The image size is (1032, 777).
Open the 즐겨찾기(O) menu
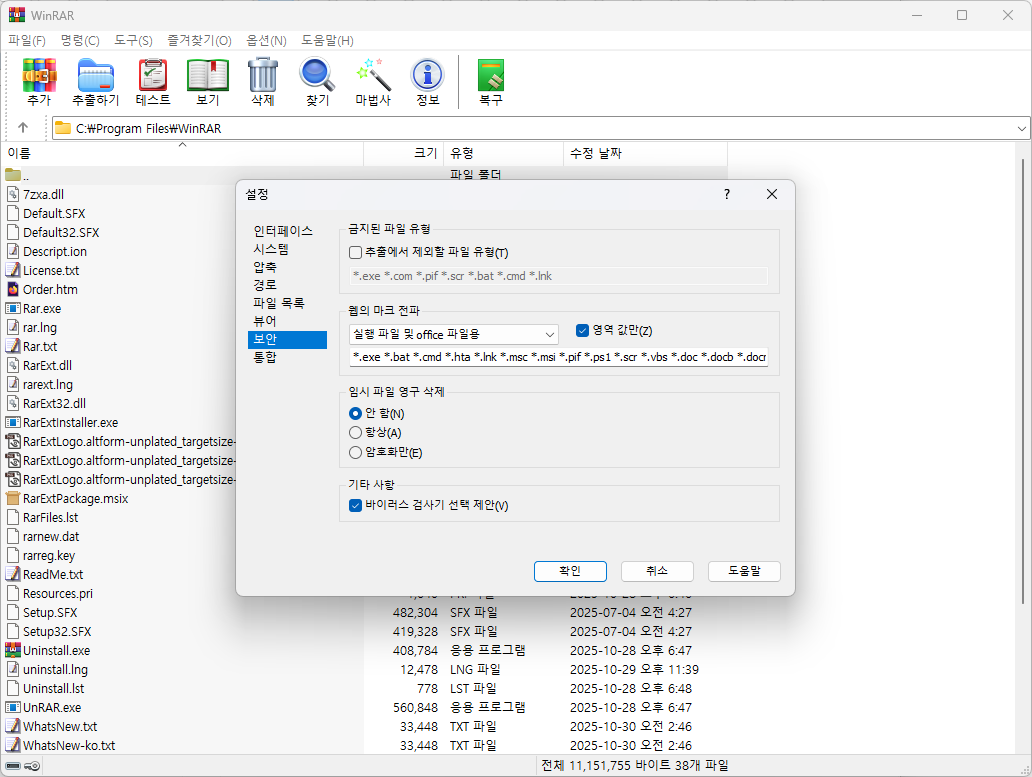coord(199,41)
